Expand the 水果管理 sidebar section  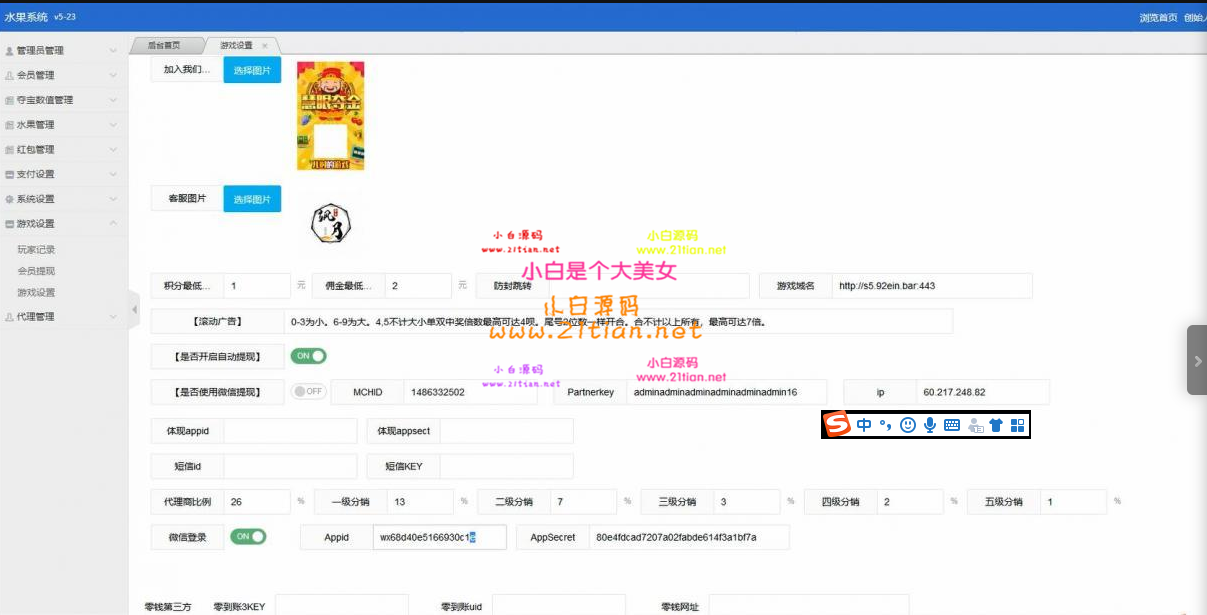coord(36,125)
